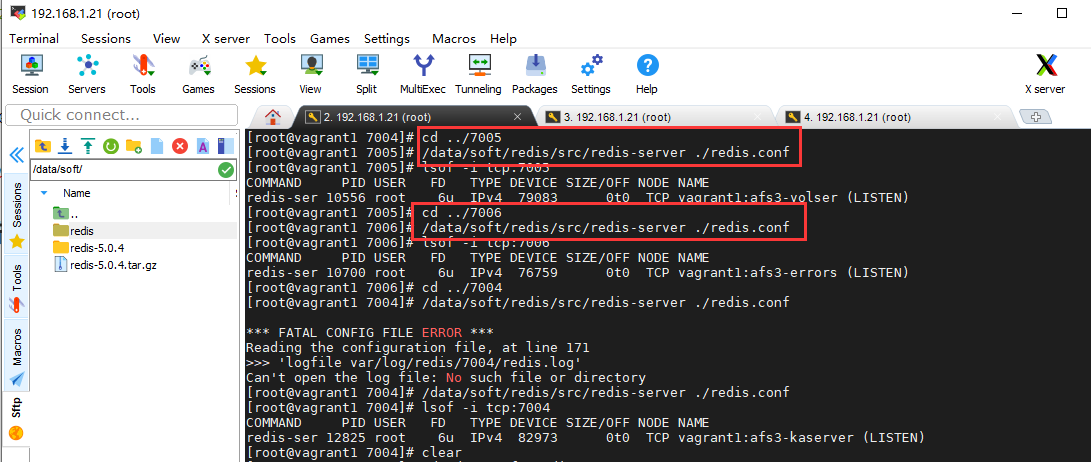Close tab 4. 192.168.1.21 (root)
The height and width of the screenshot is (462, 1091).
[996, 117]
